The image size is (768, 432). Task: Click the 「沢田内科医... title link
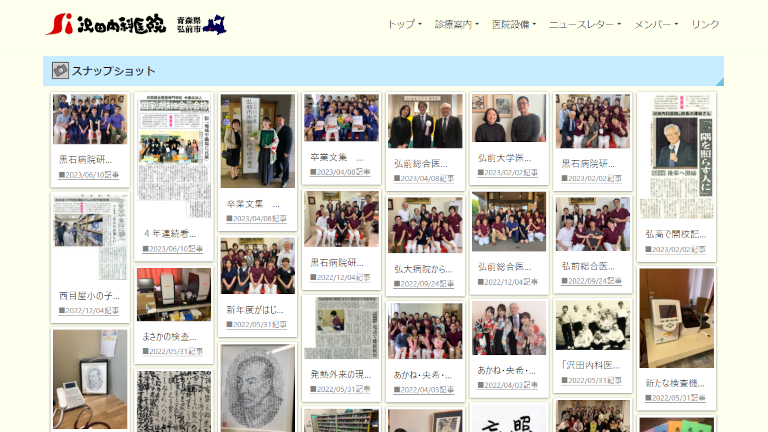590,365
